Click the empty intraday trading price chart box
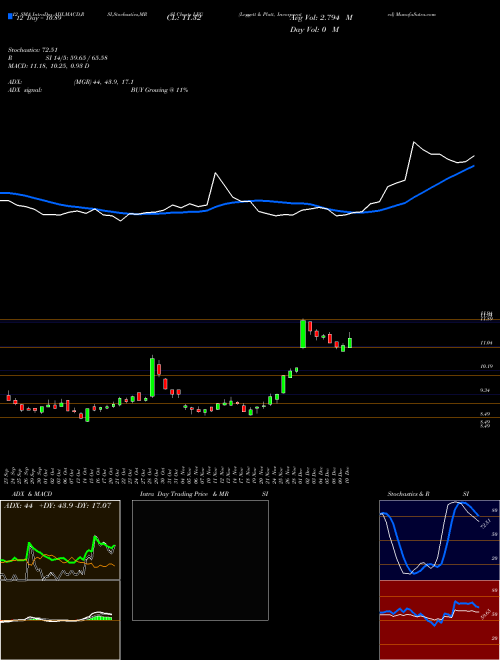The height and width of the screenshot is (660, 500). pos(200,560)
